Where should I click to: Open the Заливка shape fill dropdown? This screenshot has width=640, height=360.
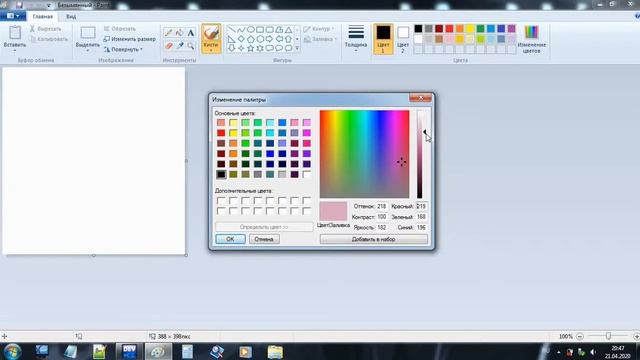[320, 39]
